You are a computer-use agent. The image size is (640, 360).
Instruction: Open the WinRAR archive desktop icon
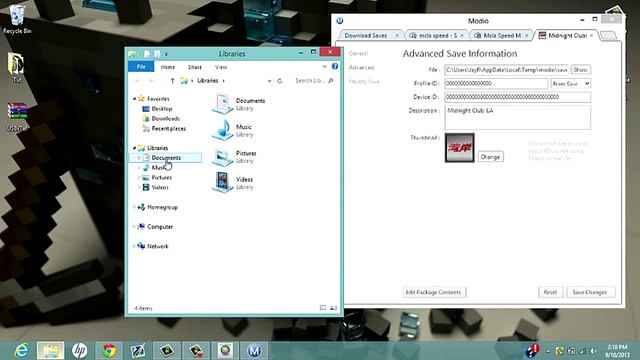click(17, 116)
